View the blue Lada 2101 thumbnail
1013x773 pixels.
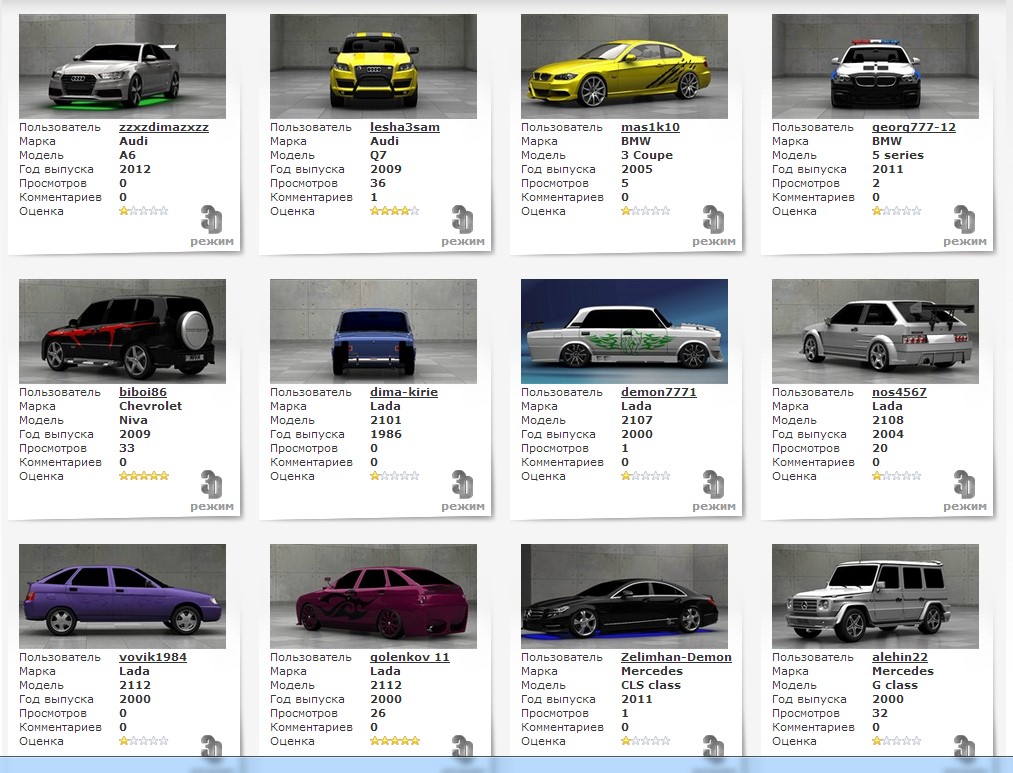(373, 331)
